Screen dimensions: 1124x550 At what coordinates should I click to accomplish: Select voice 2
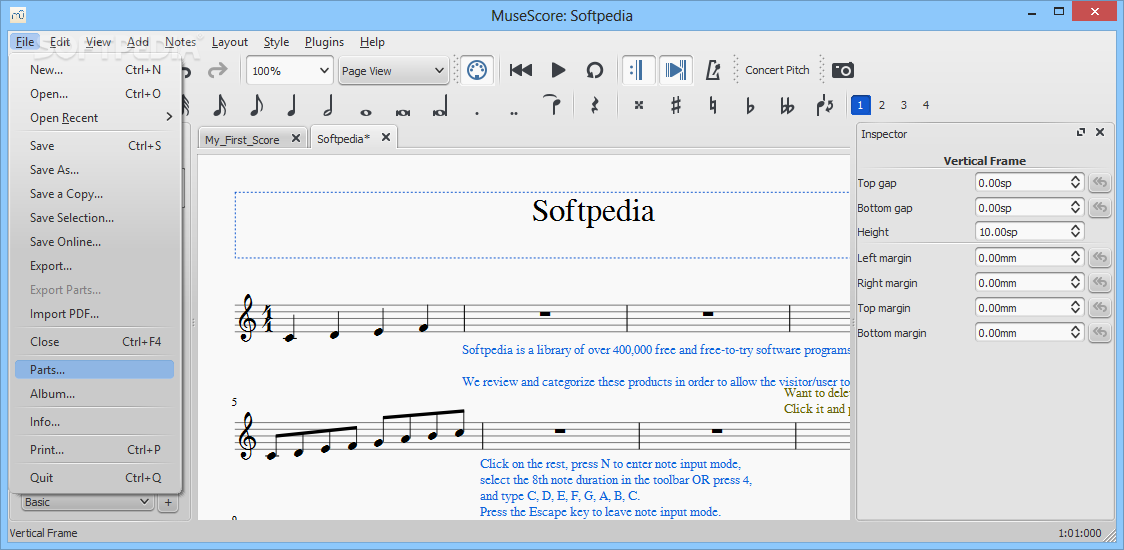click(x=882, y=105)
